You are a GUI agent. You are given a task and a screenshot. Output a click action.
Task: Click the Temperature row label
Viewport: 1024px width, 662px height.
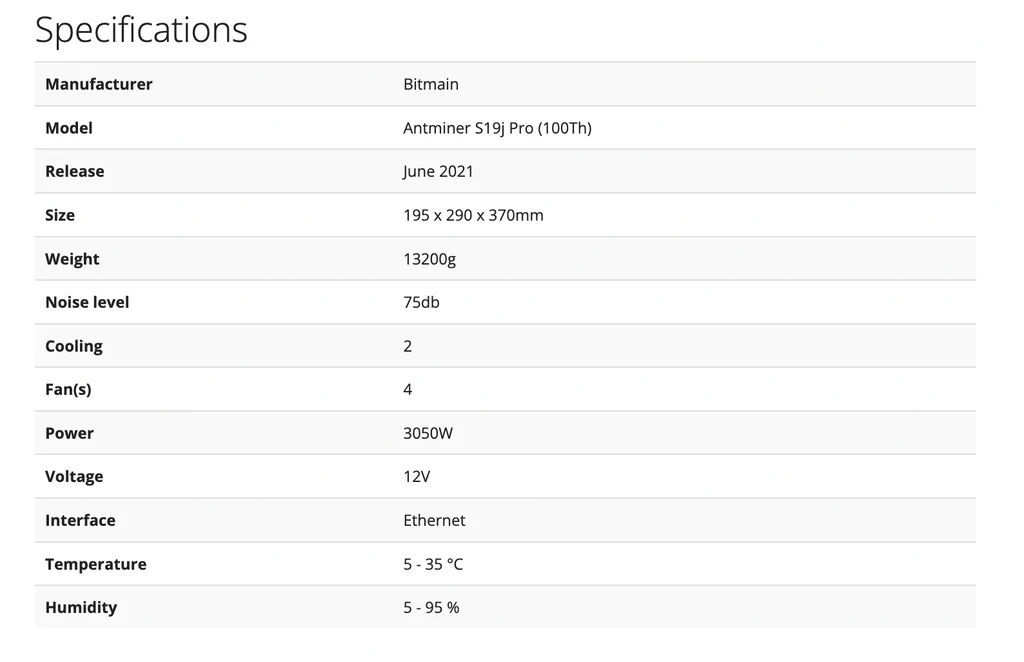click(96, 564)
